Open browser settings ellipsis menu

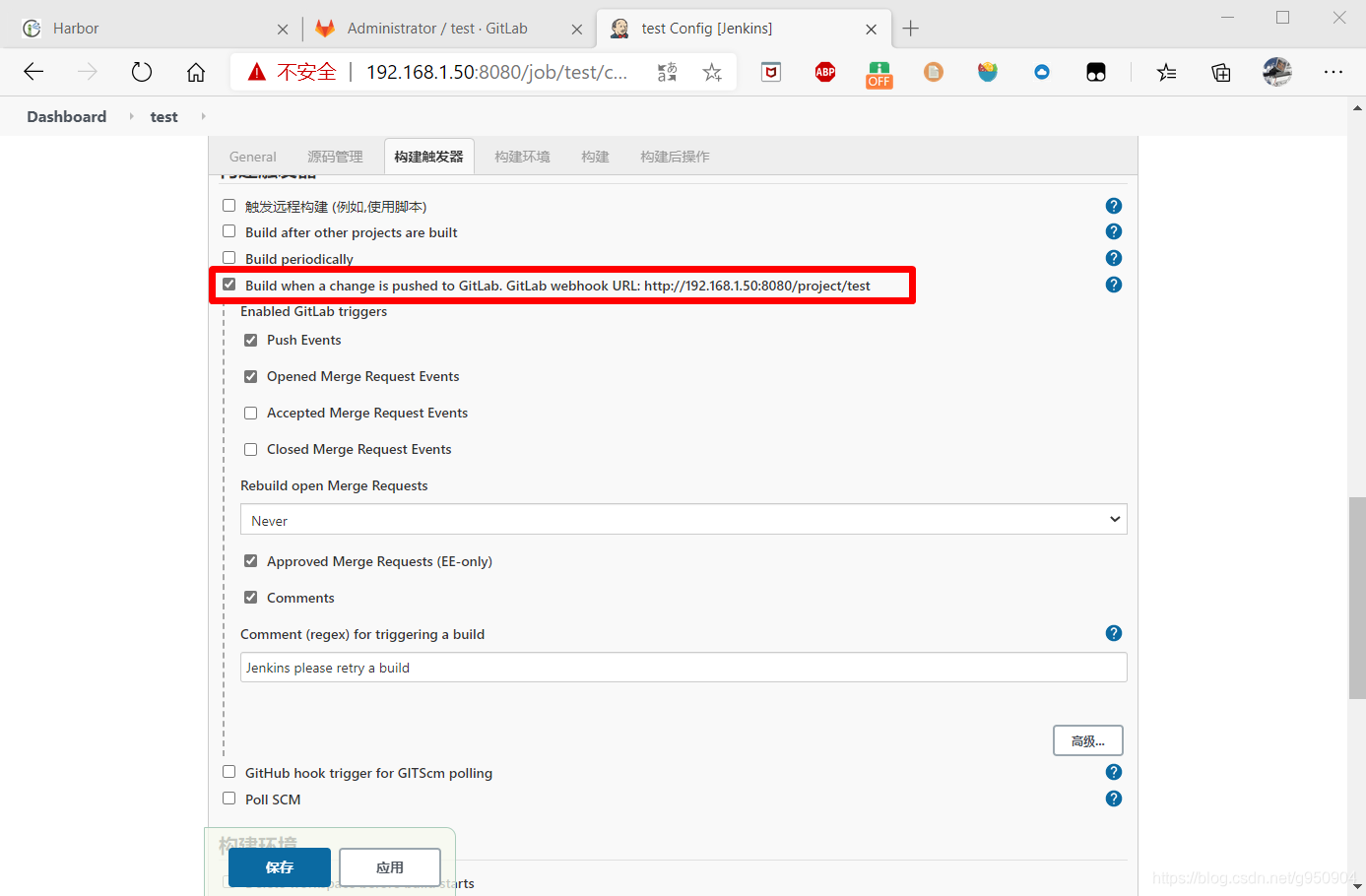click(1333, 72)
